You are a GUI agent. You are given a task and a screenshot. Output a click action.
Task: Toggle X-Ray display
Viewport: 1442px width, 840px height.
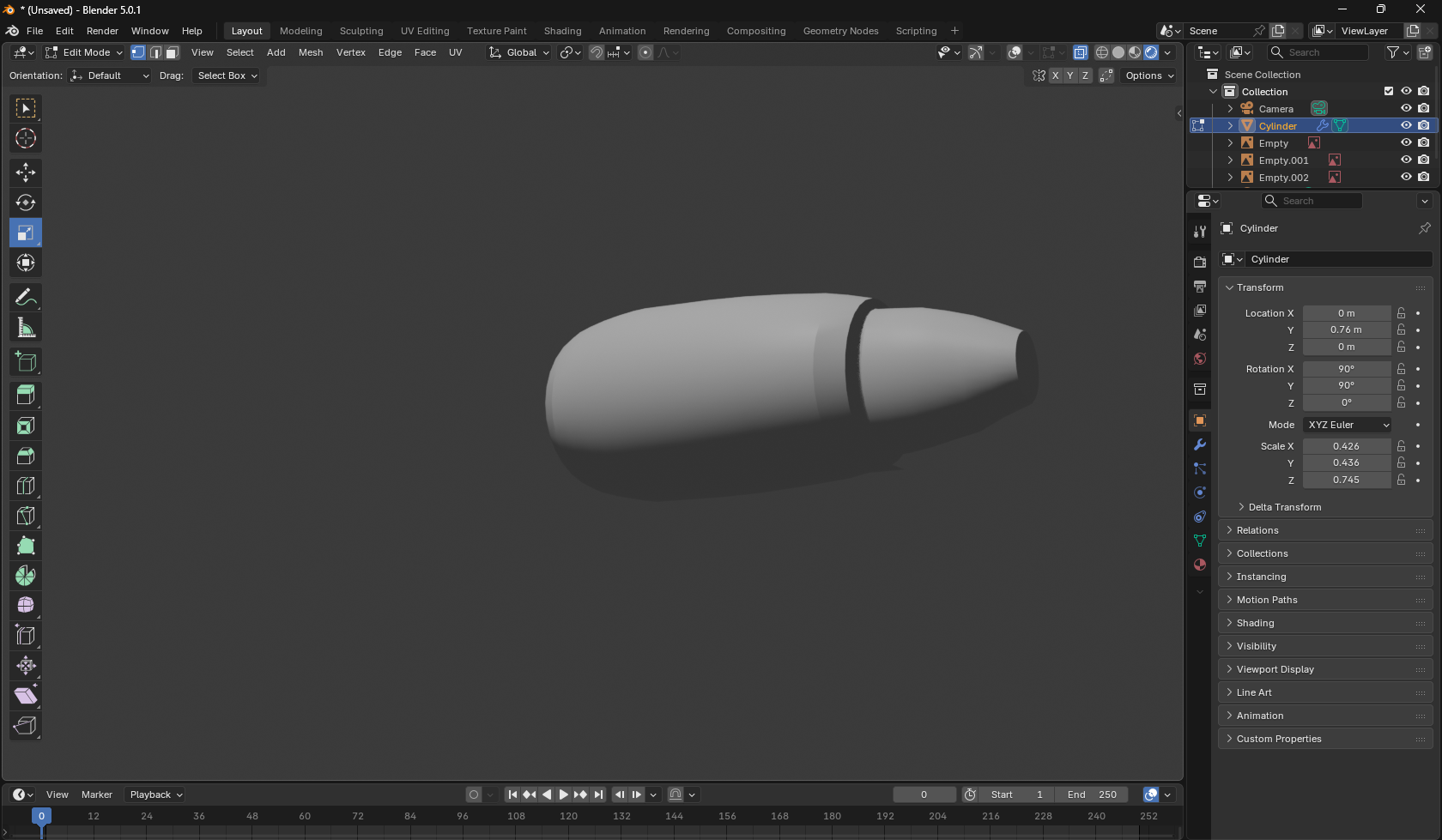tap(1081, 52)
